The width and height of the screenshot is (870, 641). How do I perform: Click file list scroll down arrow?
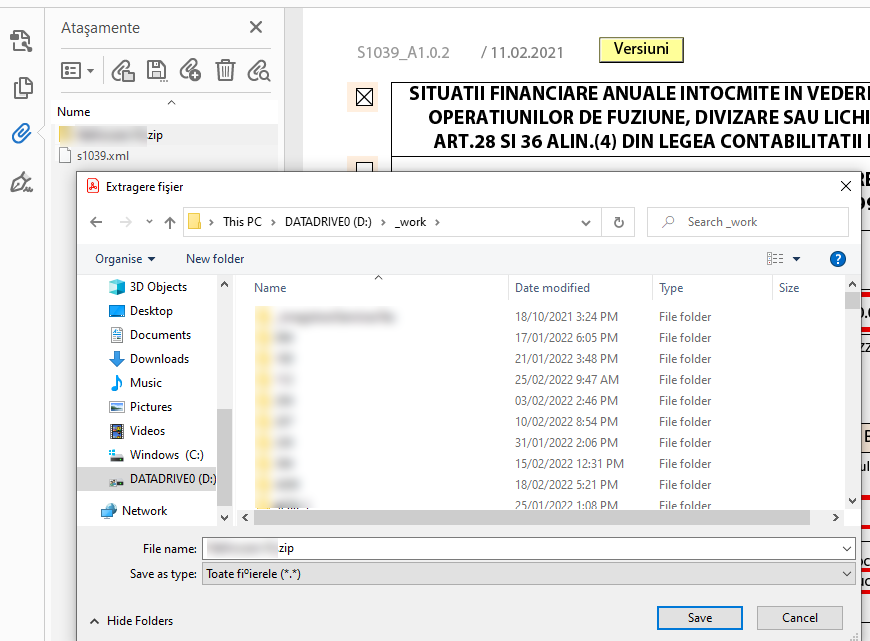[x=853, y=501]
